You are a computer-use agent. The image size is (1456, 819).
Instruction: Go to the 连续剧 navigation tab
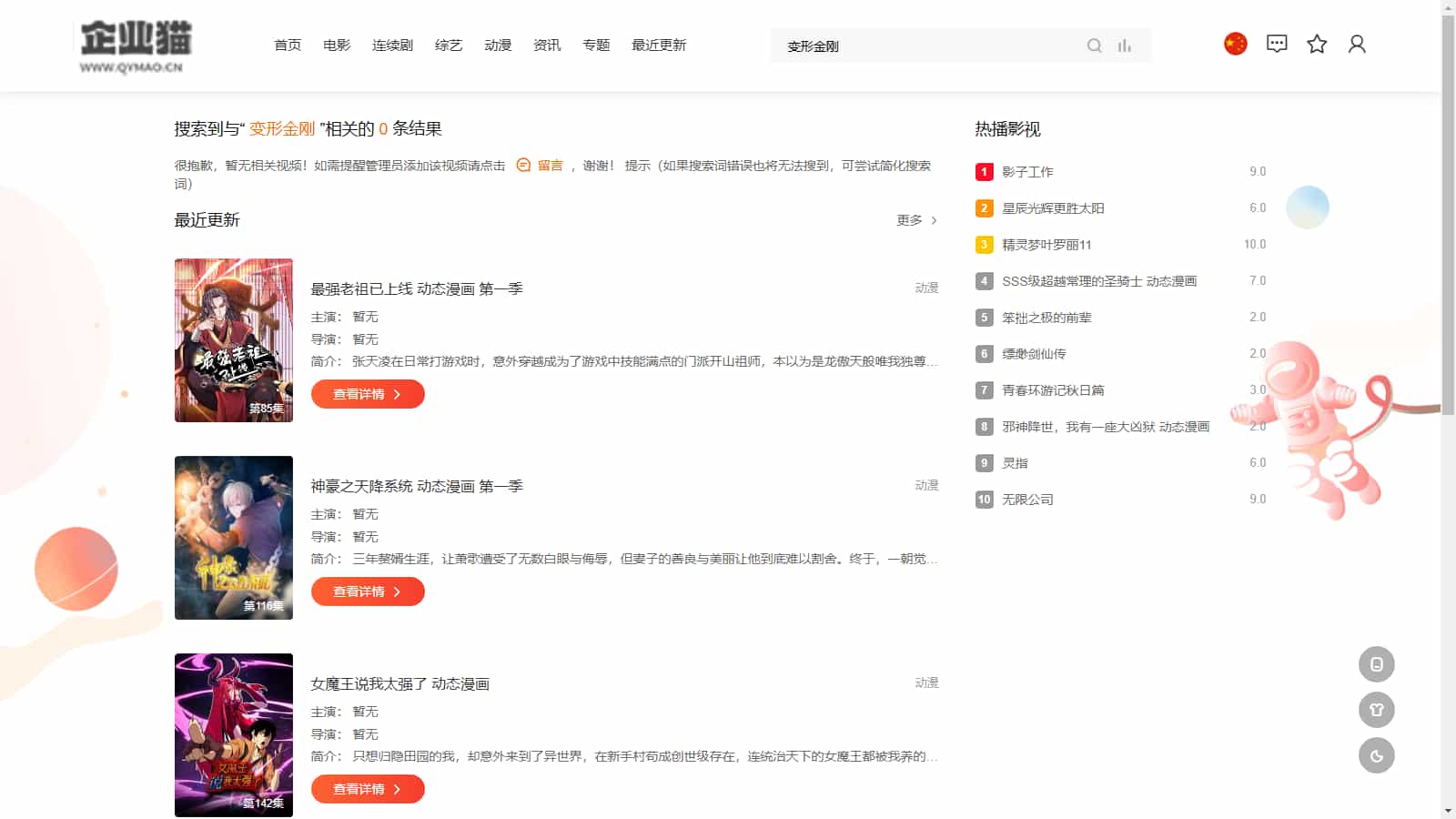click(392, 45)
